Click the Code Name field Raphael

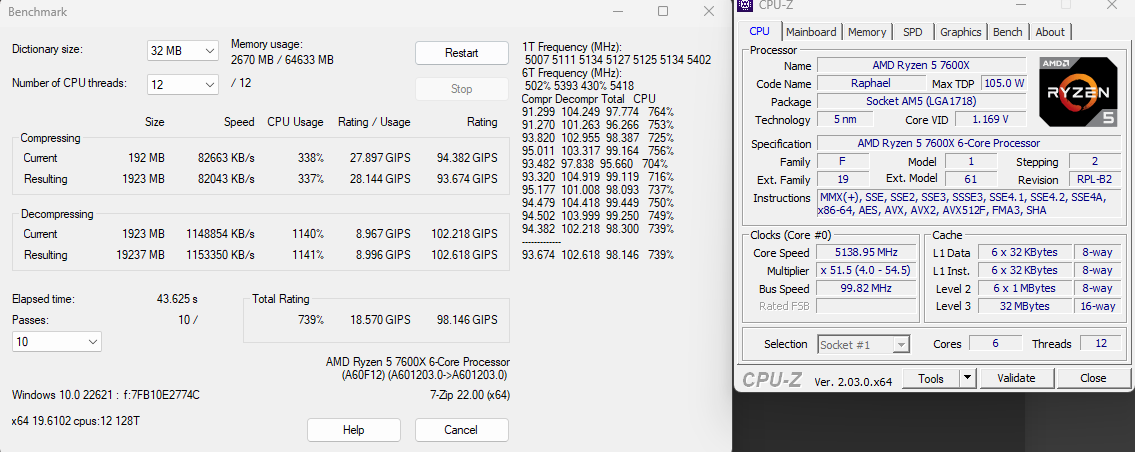tap(870, 83)
